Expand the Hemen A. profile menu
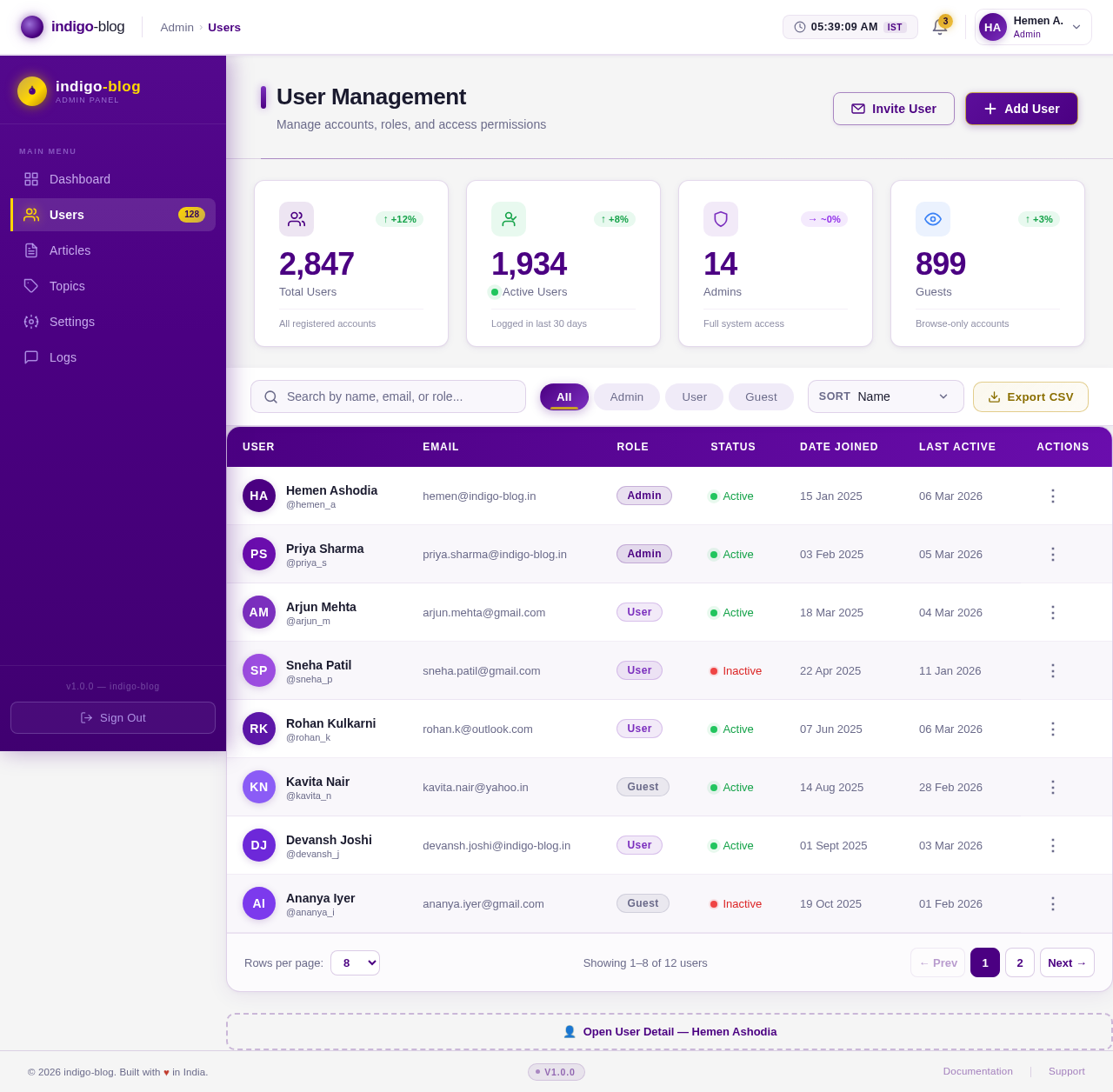 pyautogui.click(x=1032, y=27)
